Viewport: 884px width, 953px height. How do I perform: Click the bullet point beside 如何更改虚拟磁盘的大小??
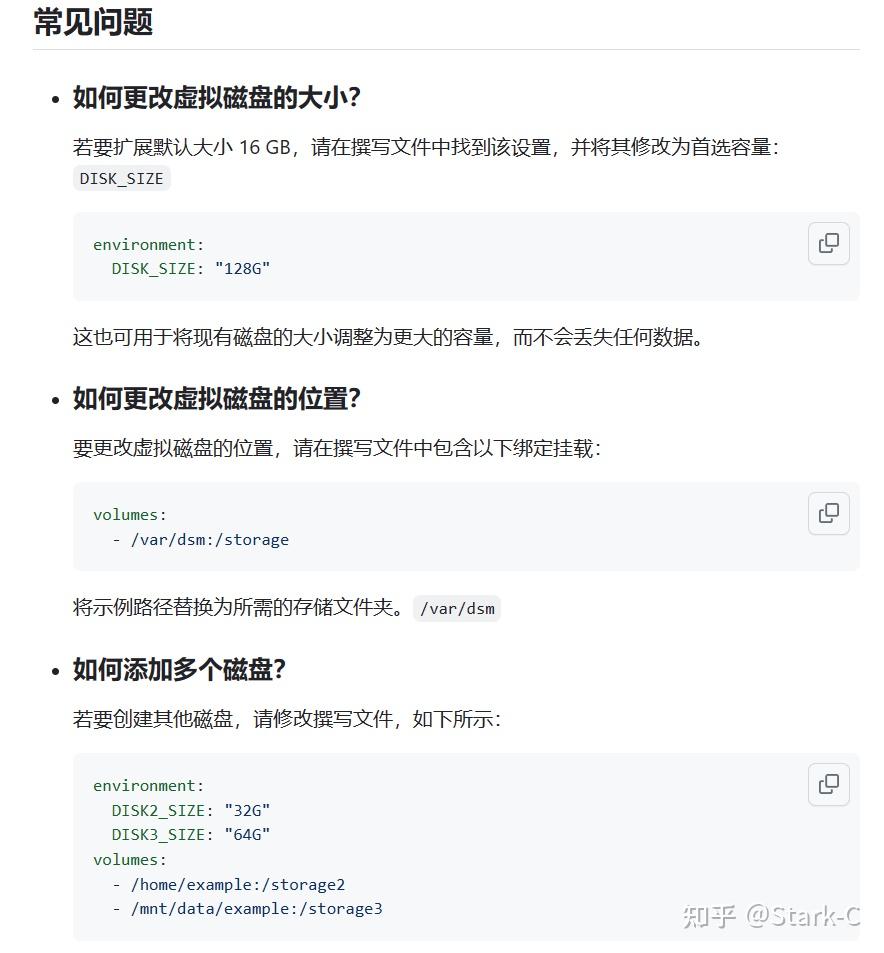click(56, 97)
